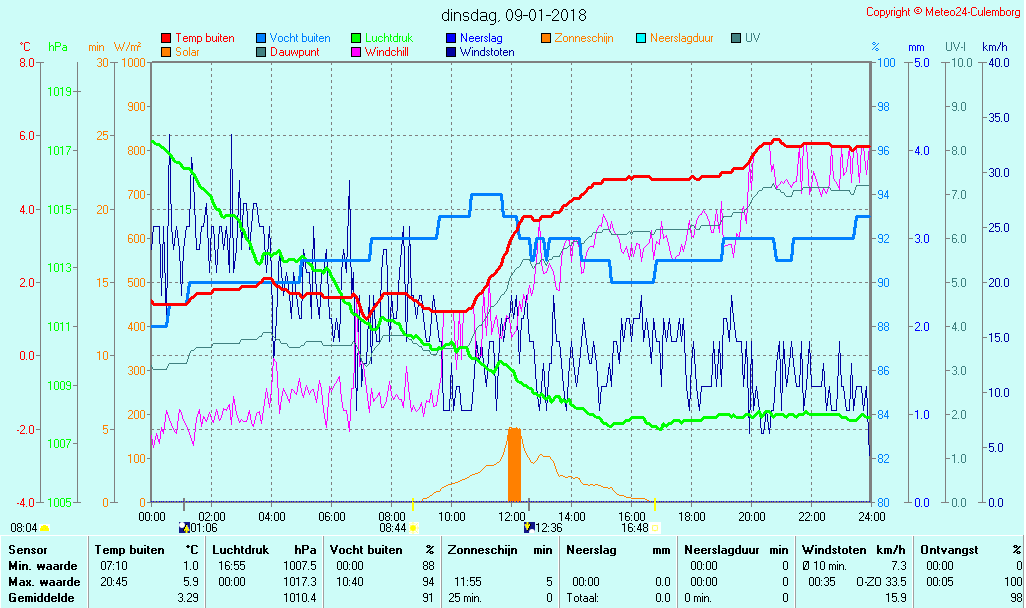Click the navy Windstoten legend square
Screen dimensions: 1026x608
pyautogui.click(x=451, y=52)
